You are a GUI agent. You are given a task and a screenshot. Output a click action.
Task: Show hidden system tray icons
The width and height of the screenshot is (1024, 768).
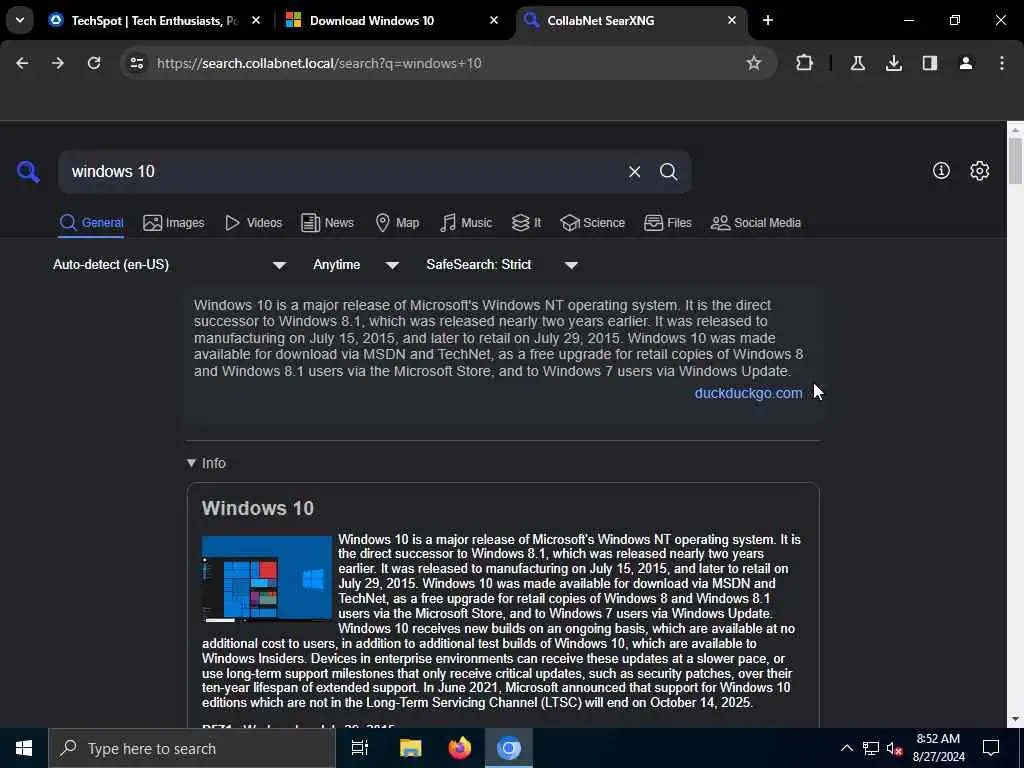pos(846,748)
